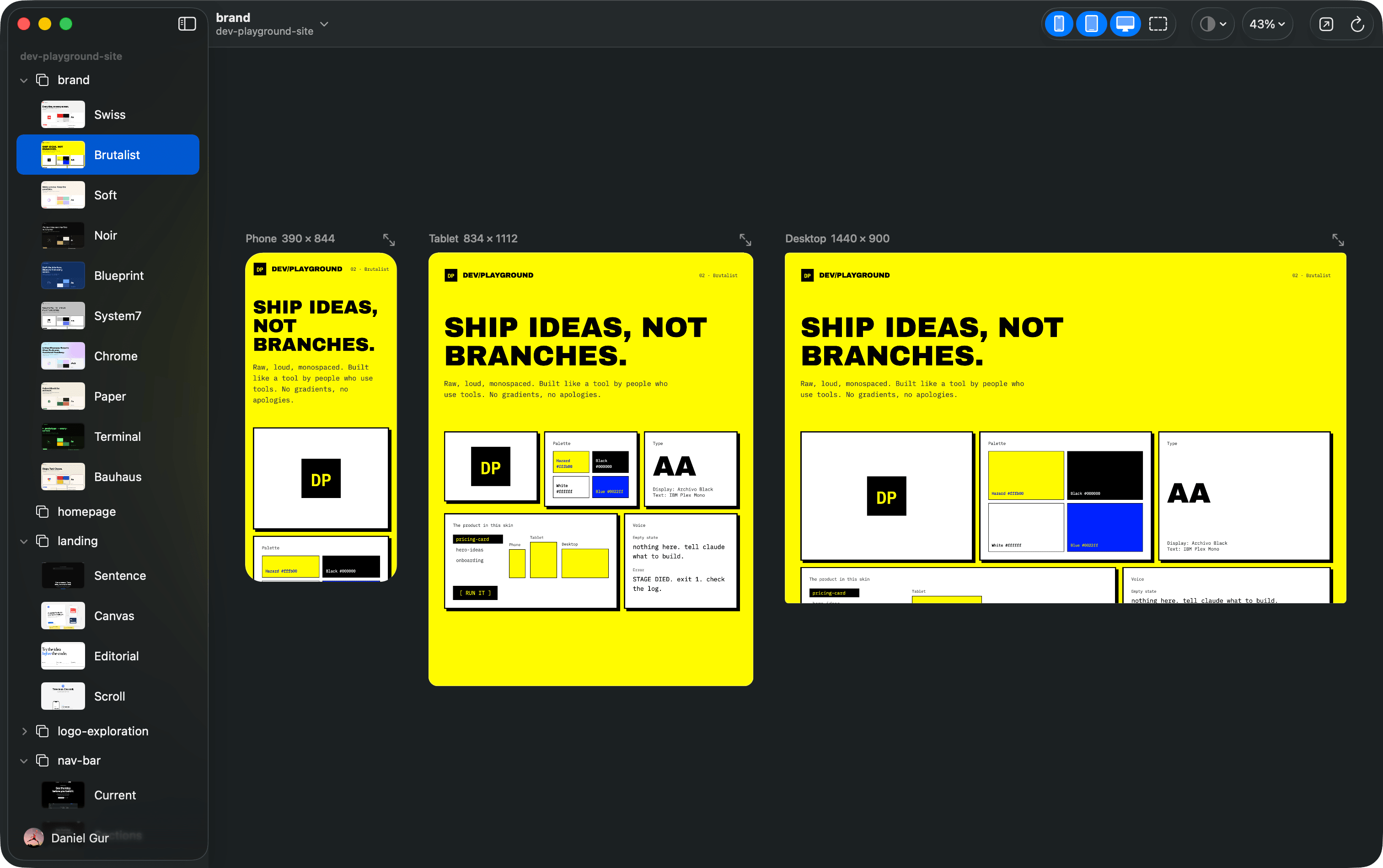Screen dimensions: 1383x868
Task: Select the Soft brand variant
Action: 108,195
